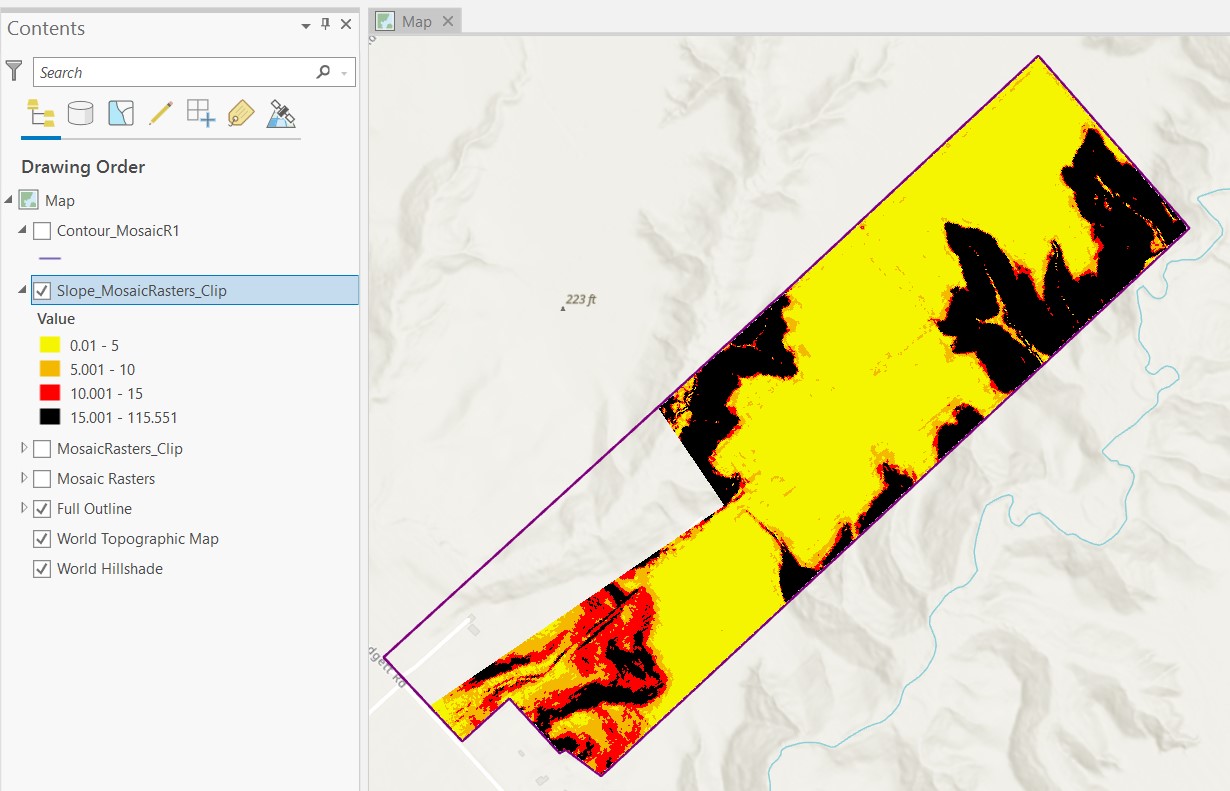Enable the Contour_MosaicR1 layer checkbox
Image resolution: width=1230 pixels, height=791 pixels.
[42, 231]
